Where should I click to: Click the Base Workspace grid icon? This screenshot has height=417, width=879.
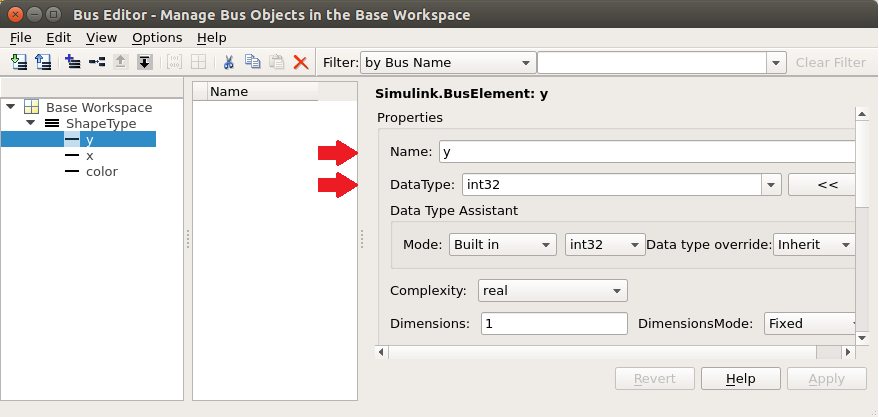click(31, 107)
